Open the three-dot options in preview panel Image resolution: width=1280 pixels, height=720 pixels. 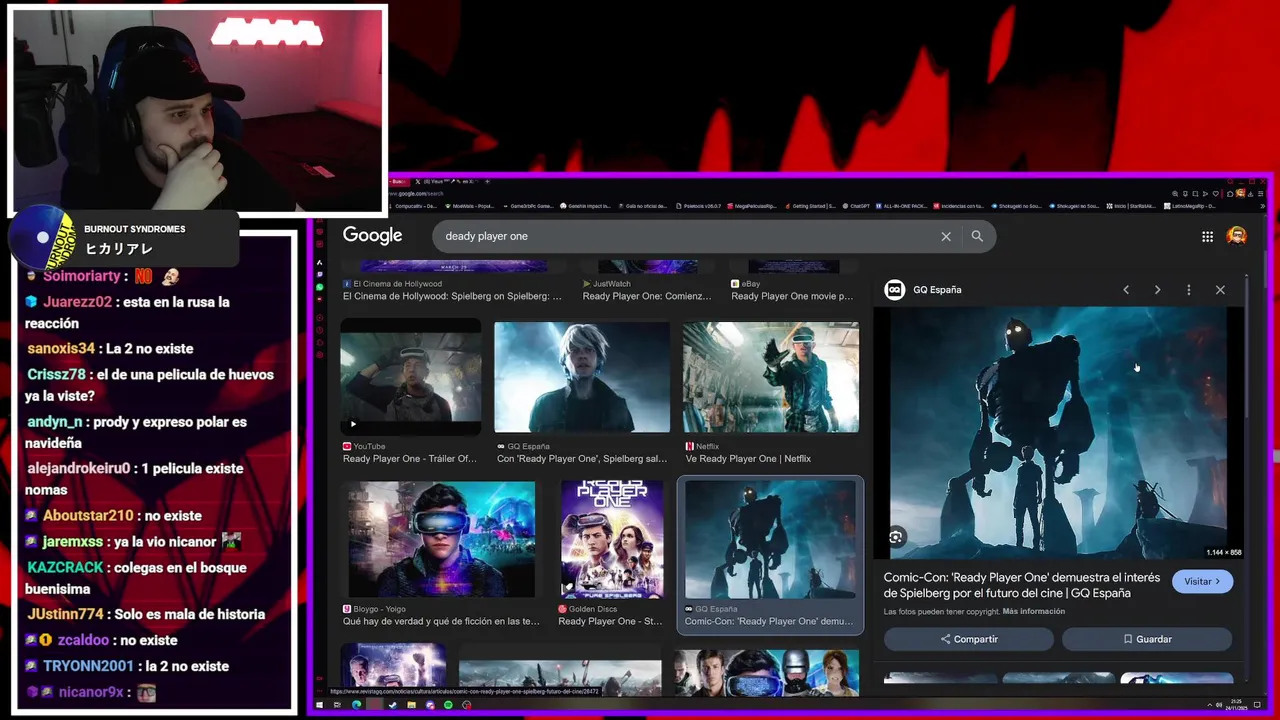[1188, 290]
